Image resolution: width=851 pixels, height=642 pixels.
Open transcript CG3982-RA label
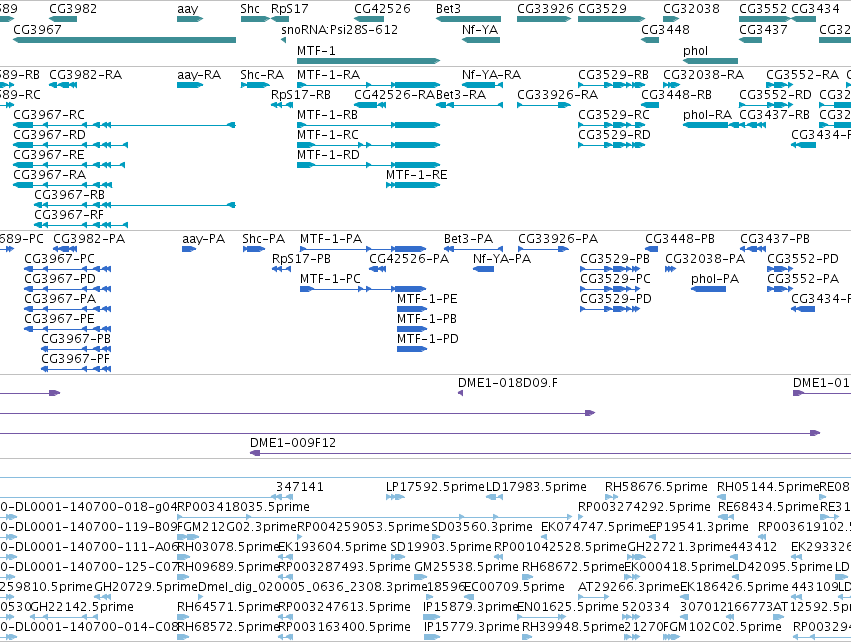click(85, 74)
